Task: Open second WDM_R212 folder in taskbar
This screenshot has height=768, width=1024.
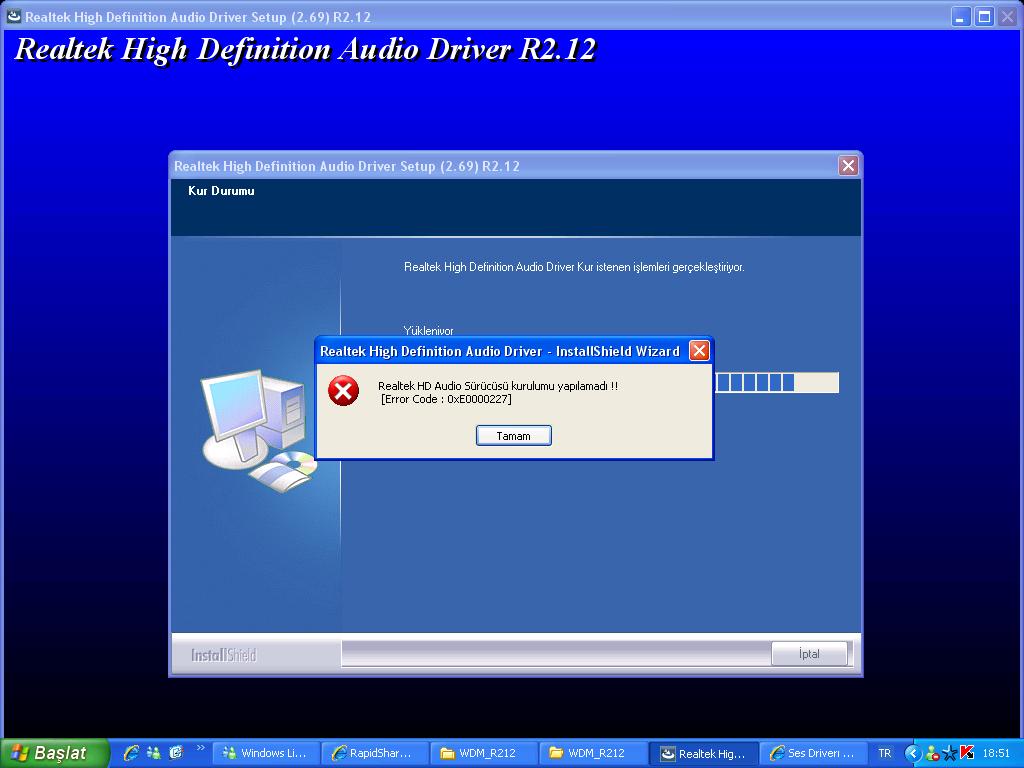Action: [593, 753]
